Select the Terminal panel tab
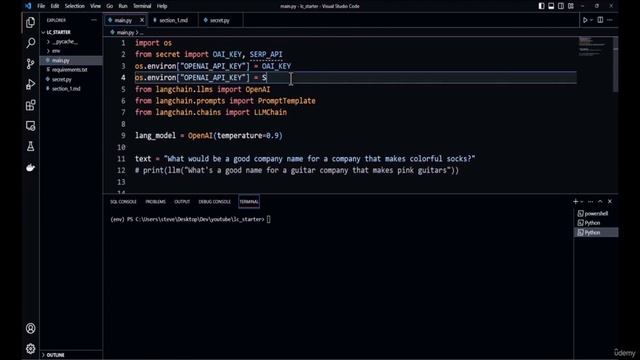Image resolution: width=640 pixels, height=360 pixels. click(x=249, y=202)
